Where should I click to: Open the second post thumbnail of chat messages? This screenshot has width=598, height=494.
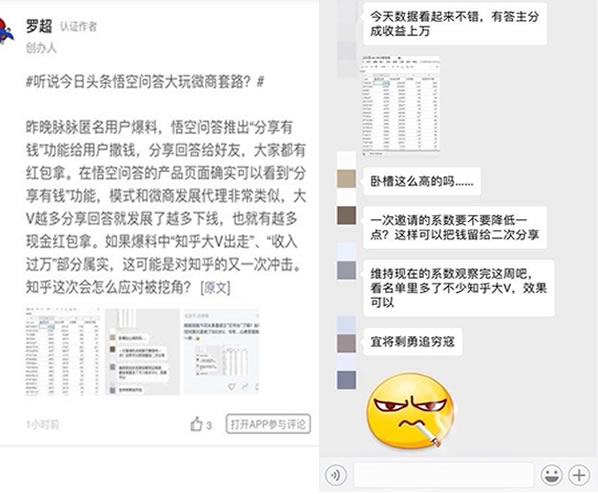tap(142, 351)
